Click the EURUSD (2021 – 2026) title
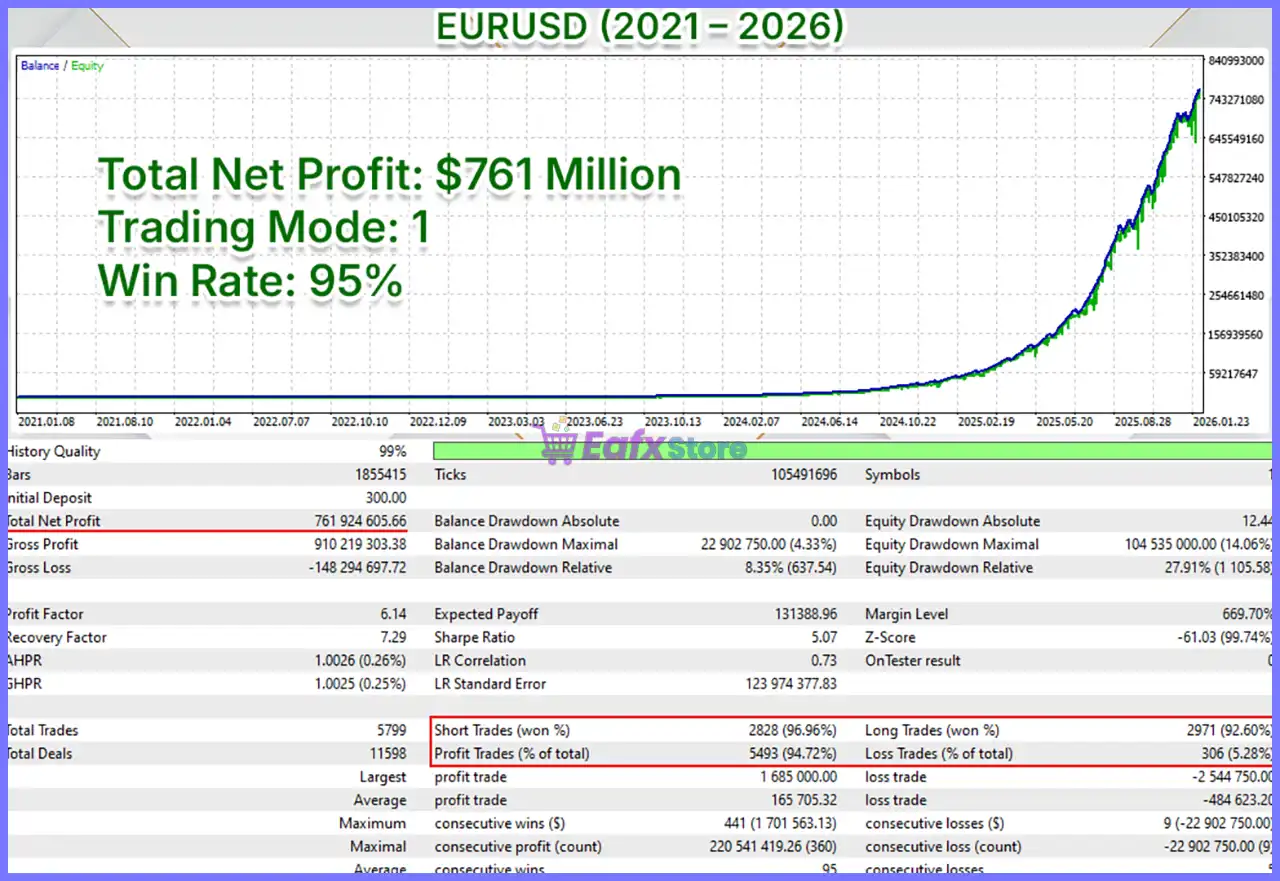Viewport: 1280px width, 881px height. pos(640,25)
